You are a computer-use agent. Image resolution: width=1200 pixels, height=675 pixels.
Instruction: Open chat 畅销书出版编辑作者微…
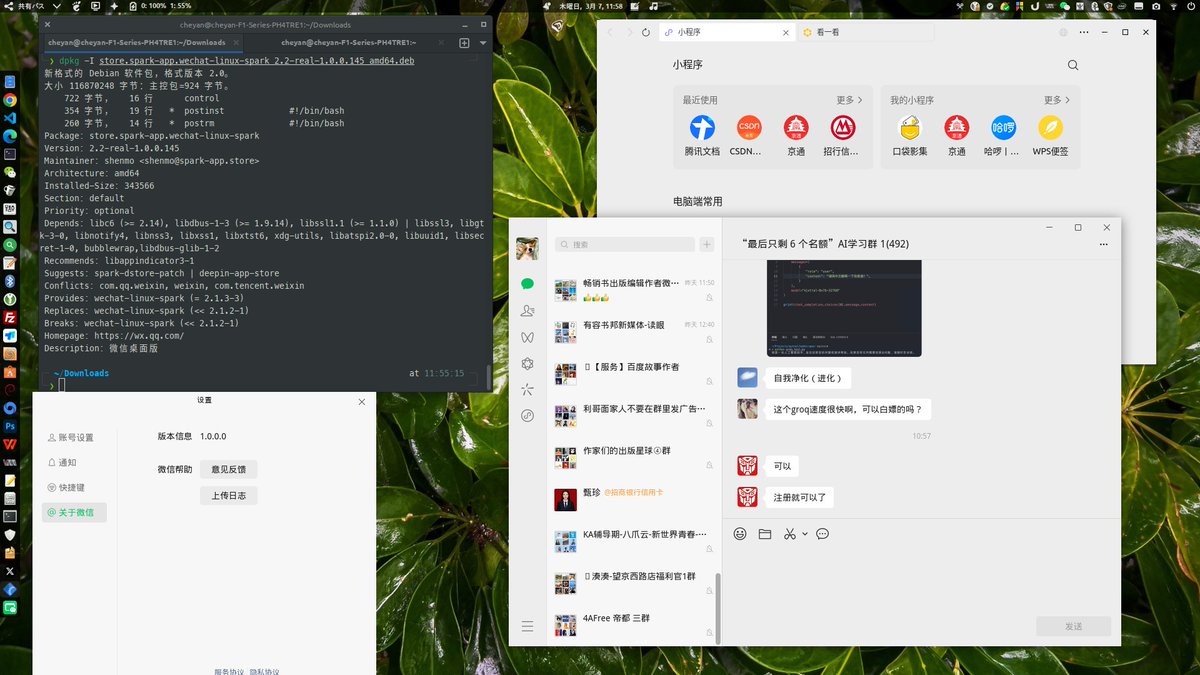point(634,290)
